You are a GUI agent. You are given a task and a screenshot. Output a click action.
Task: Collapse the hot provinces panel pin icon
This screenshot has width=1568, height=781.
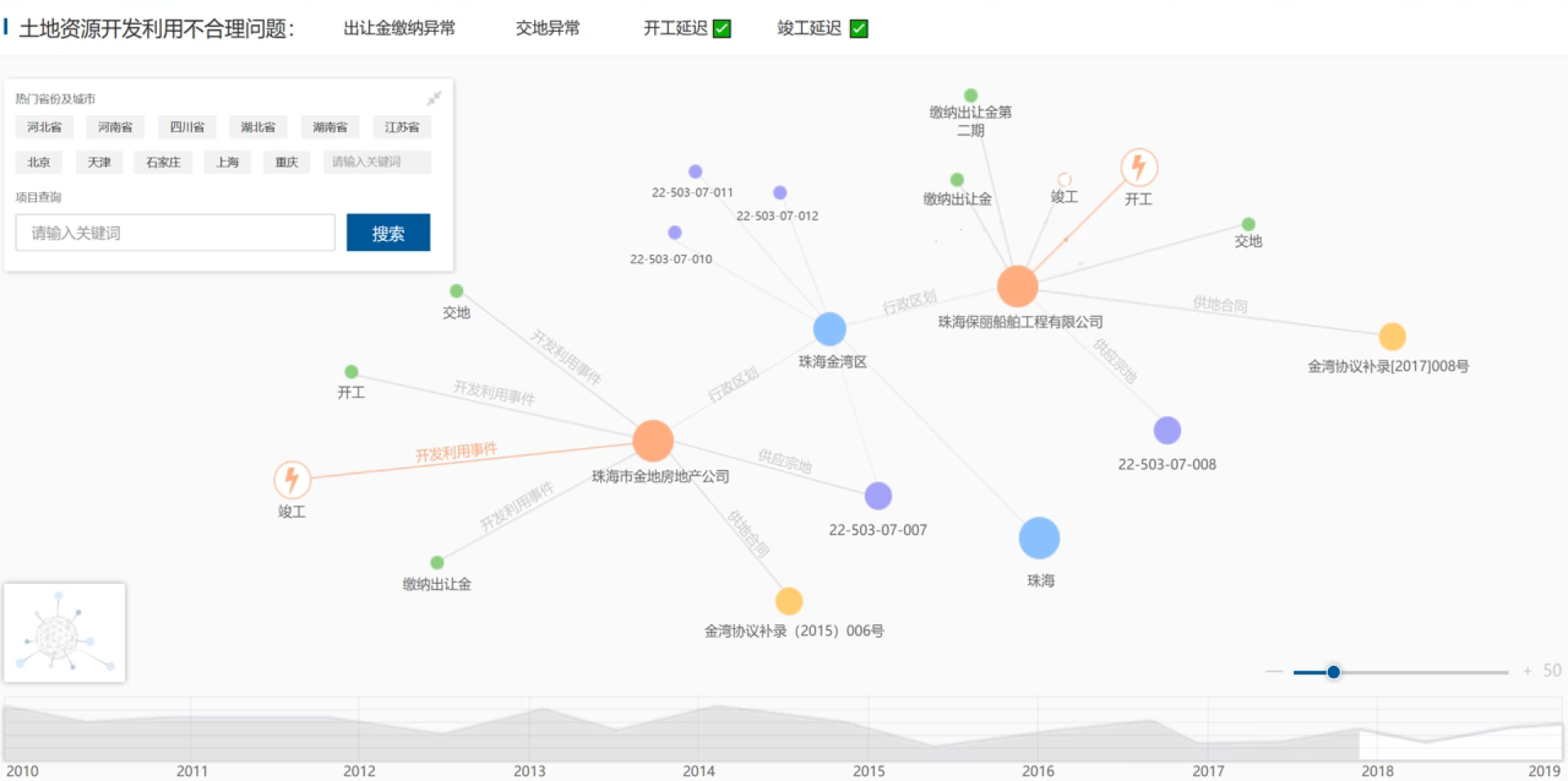coord(434,99)
